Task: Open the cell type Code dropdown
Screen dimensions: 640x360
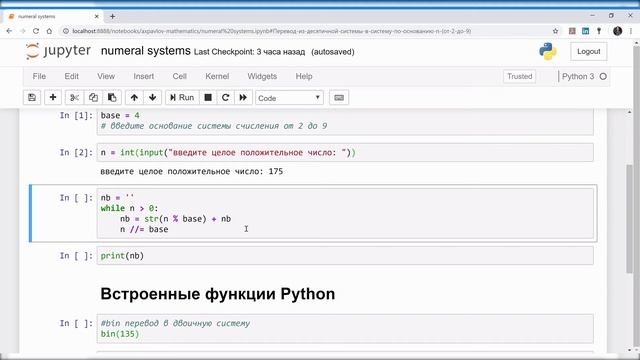Action: point(289,98)
